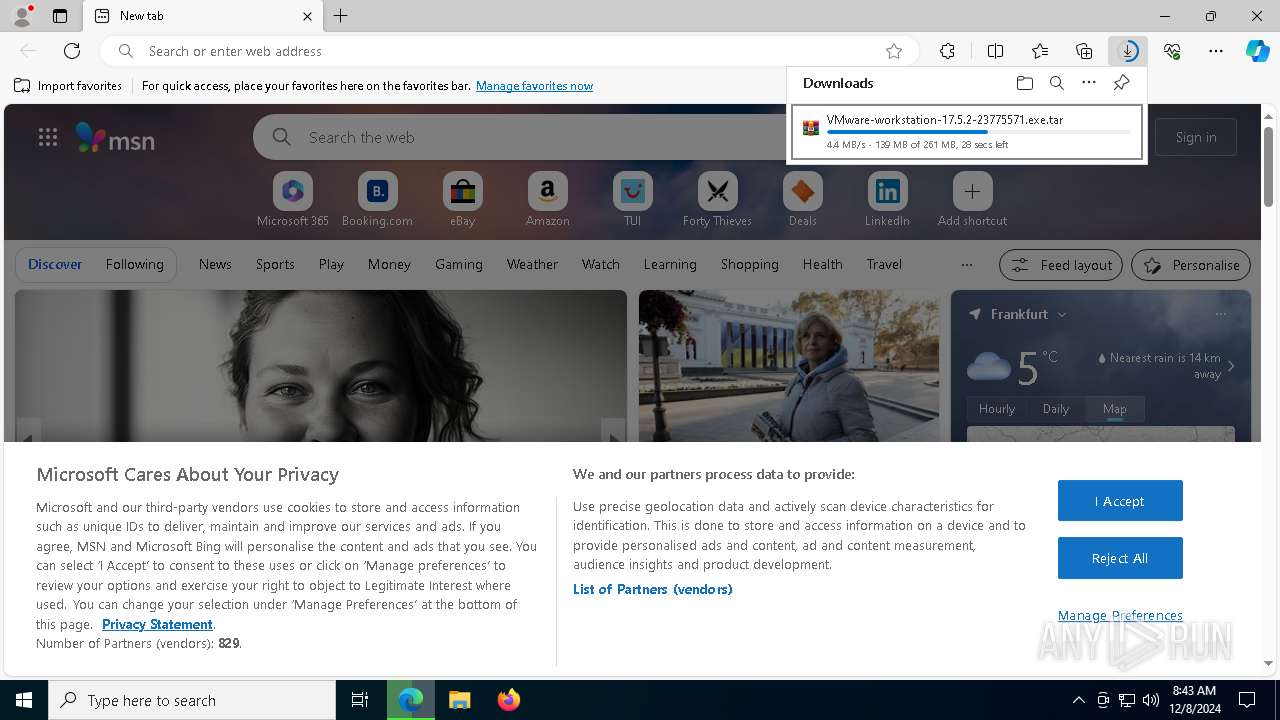This screenshot has width=1280, height=720.
Task: Open Windows Start menu
Action: click(24, 700)
